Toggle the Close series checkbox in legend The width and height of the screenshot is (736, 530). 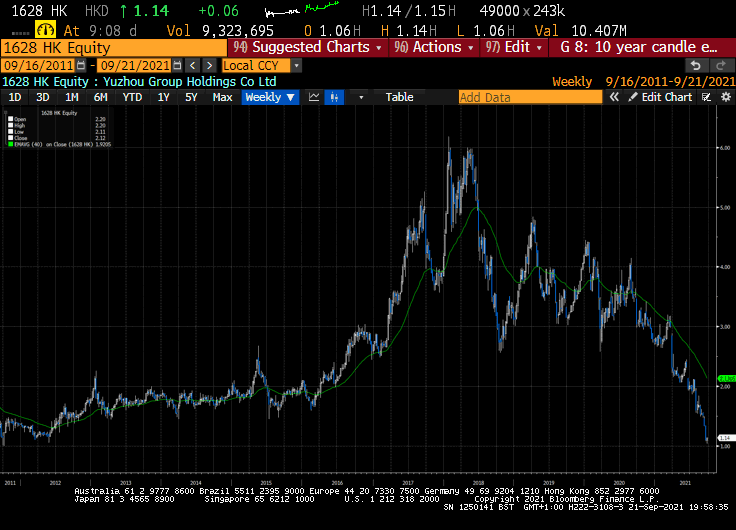(x=10, y=138)
